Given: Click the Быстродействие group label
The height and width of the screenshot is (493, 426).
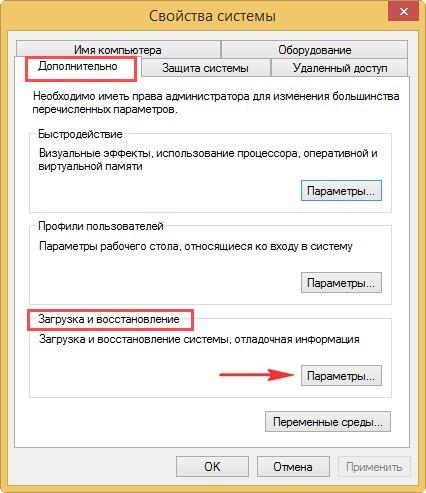Looking at the screenshot, I should point(80,134).
